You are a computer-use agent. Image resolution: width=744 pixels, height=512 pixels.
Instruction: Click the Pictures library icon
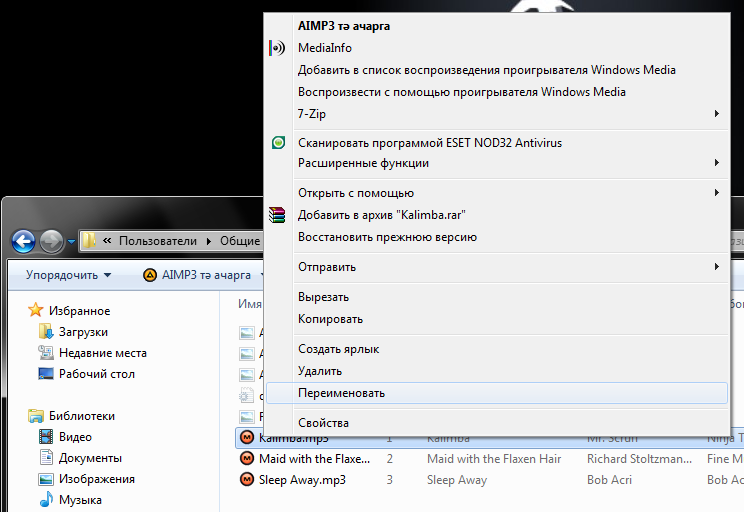(x=46, y=479)
